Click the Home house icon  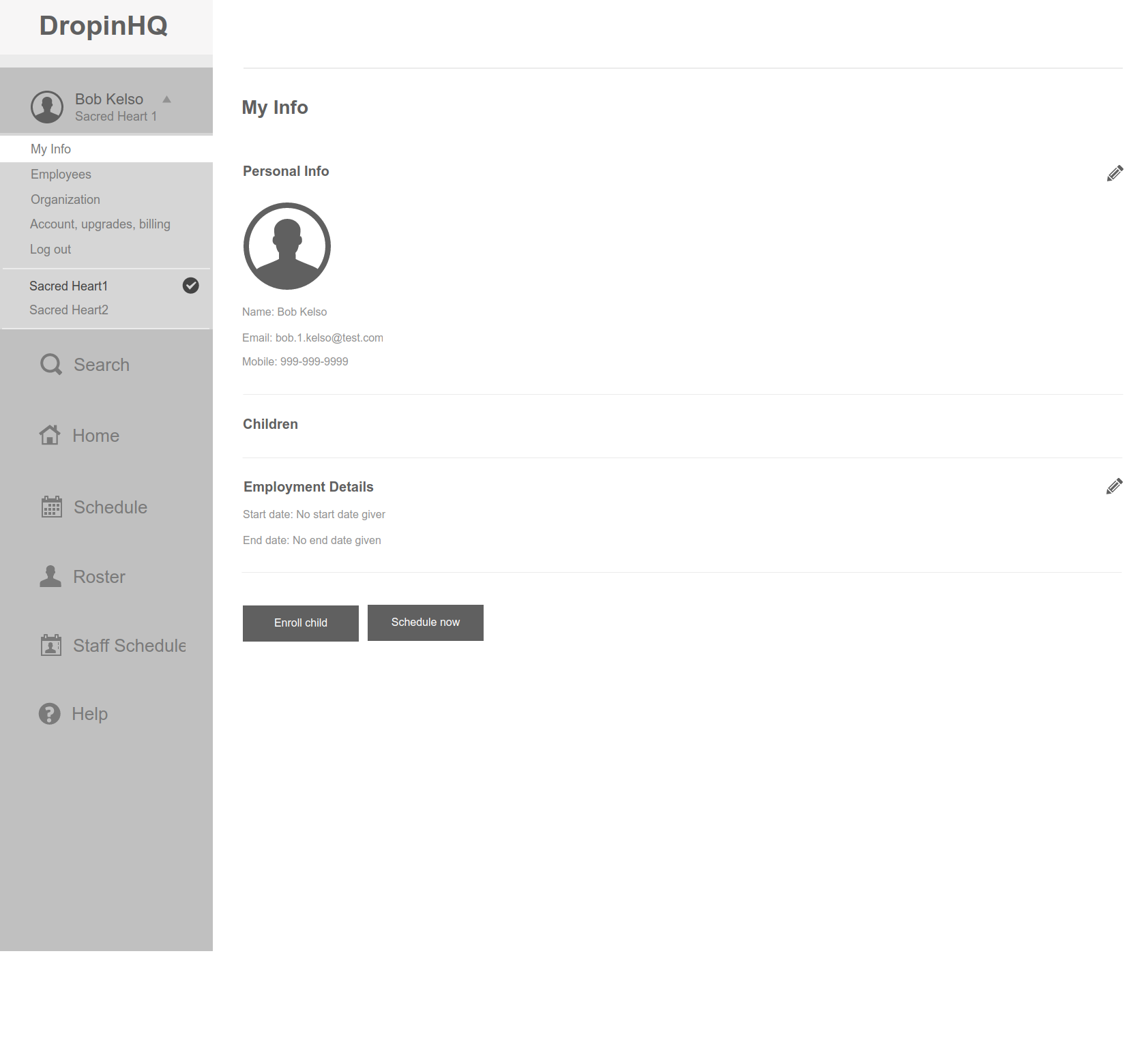coord(50,435)
